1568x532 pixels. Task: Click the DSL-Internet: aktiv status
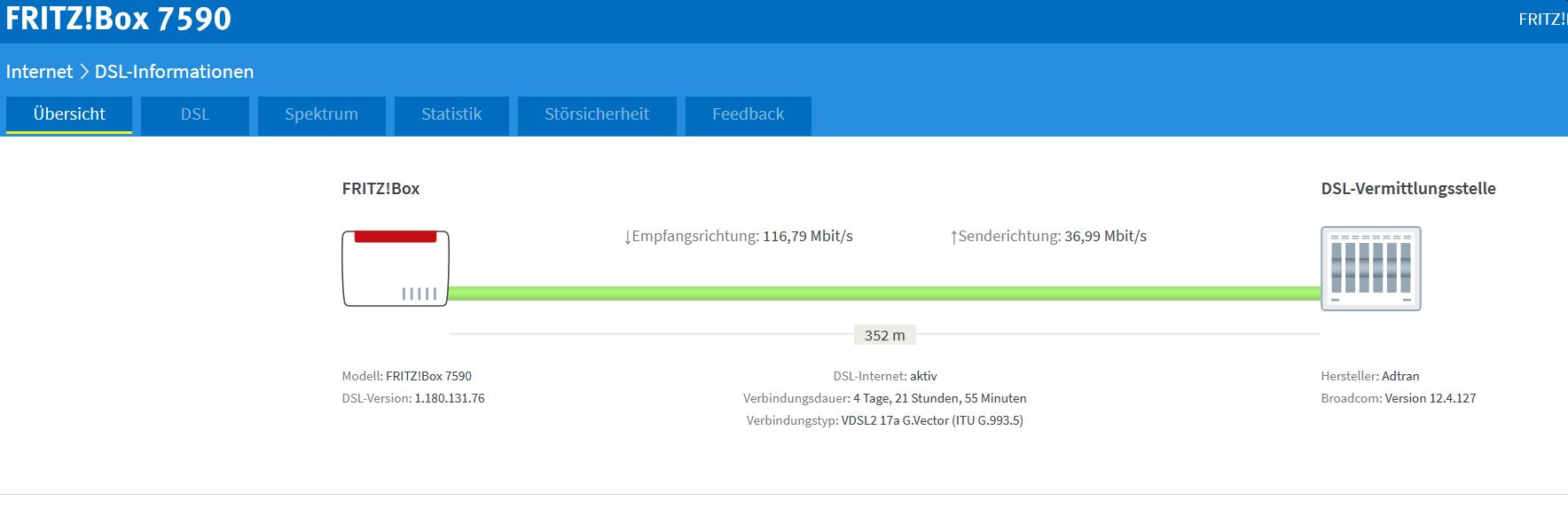coord(885,376)
